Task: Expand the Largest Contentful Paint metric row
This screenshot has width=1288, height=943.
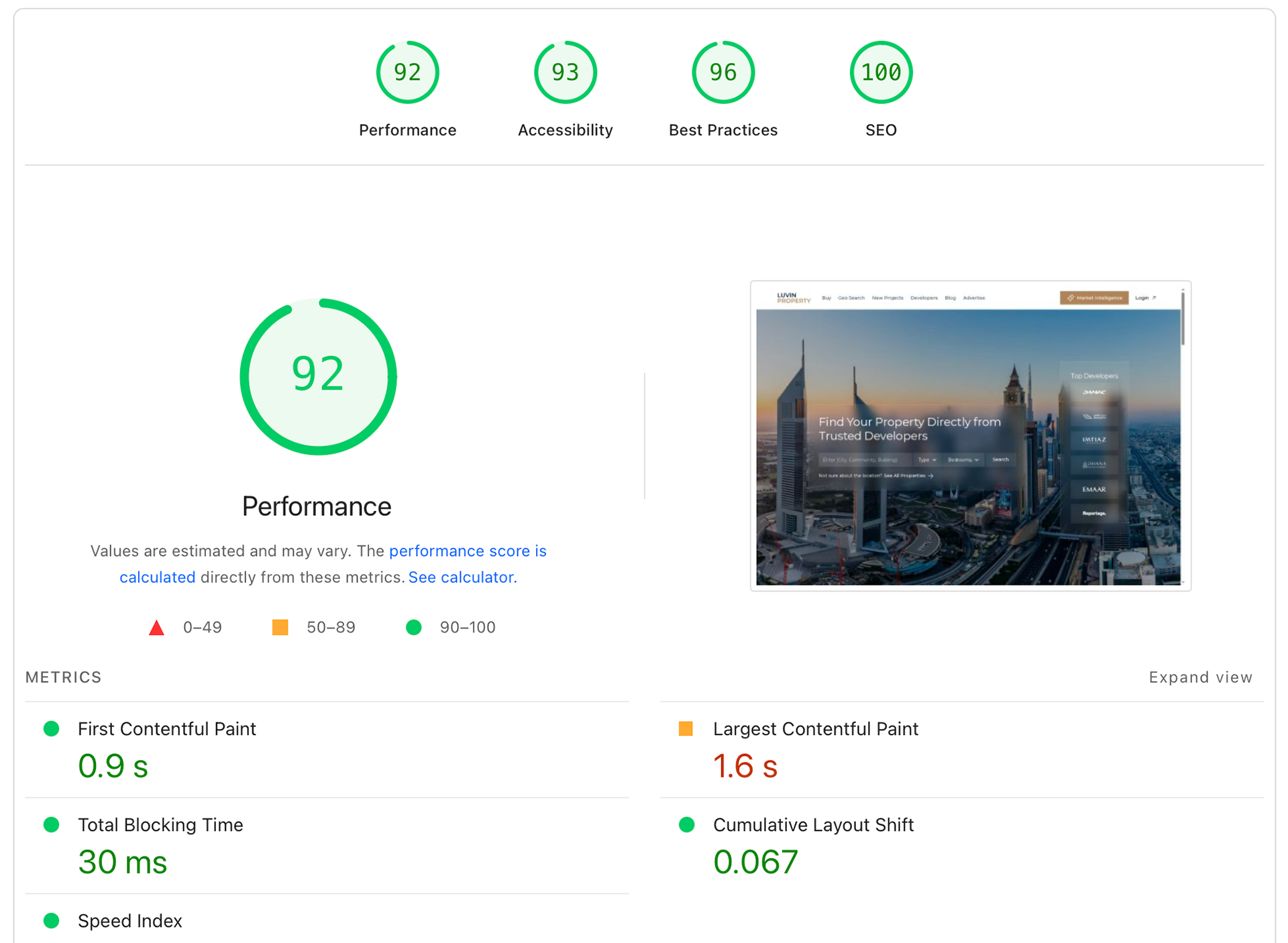Action: pos(815,729)
